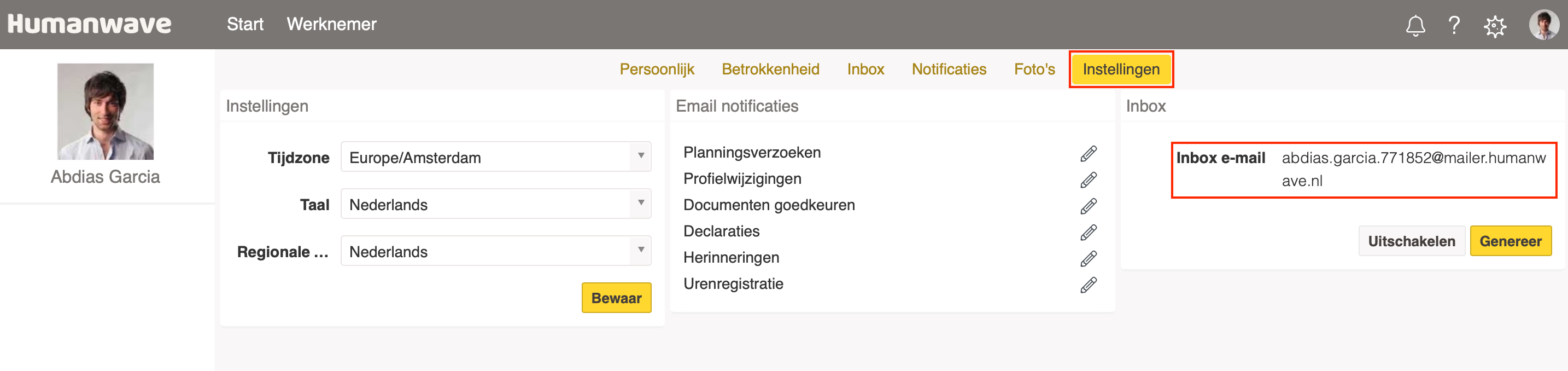The image size is (1568, 371).
Task: Click the user avatar in the top bar
Action: click(1543, 25)
